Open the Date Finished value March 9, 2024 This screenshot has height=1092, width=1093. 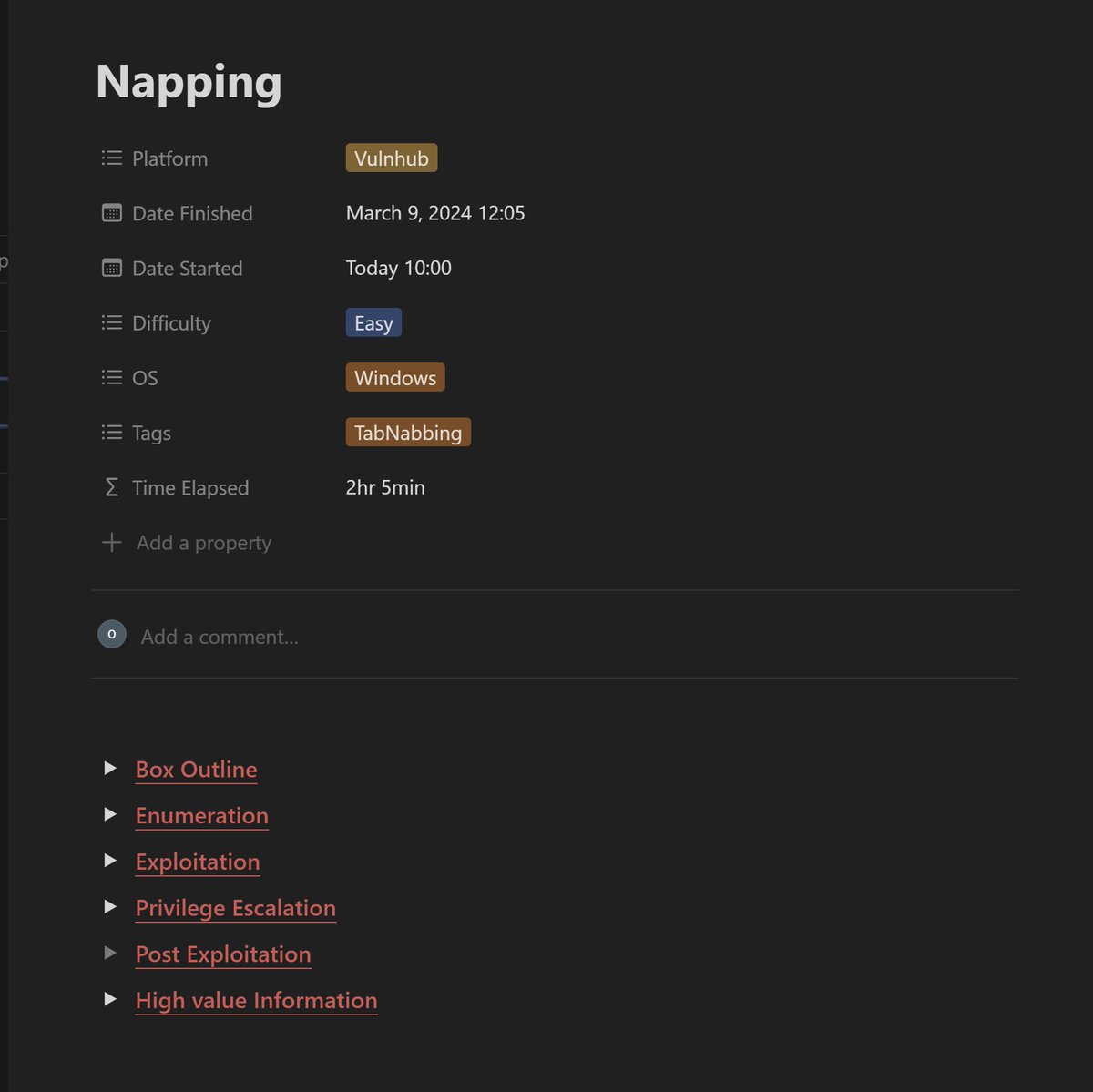click(435, 213)
